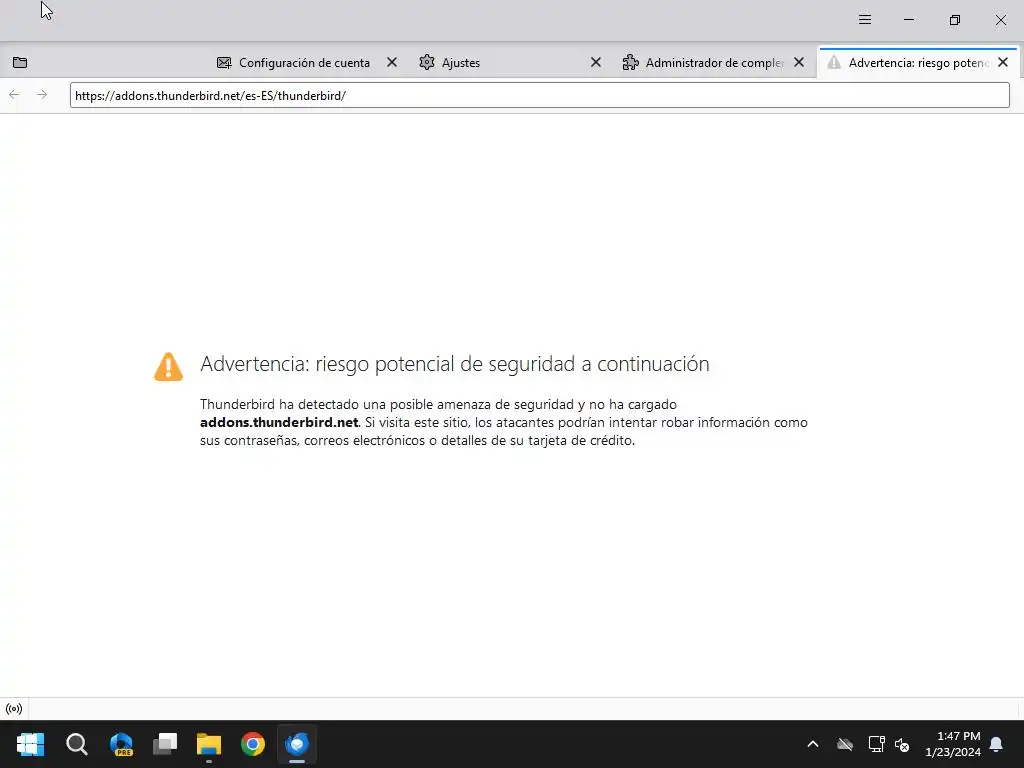Go forward in the add-ons tab
Image resolution: width=1024 pixels, height=768 pixels.
(x=42, y=95)
